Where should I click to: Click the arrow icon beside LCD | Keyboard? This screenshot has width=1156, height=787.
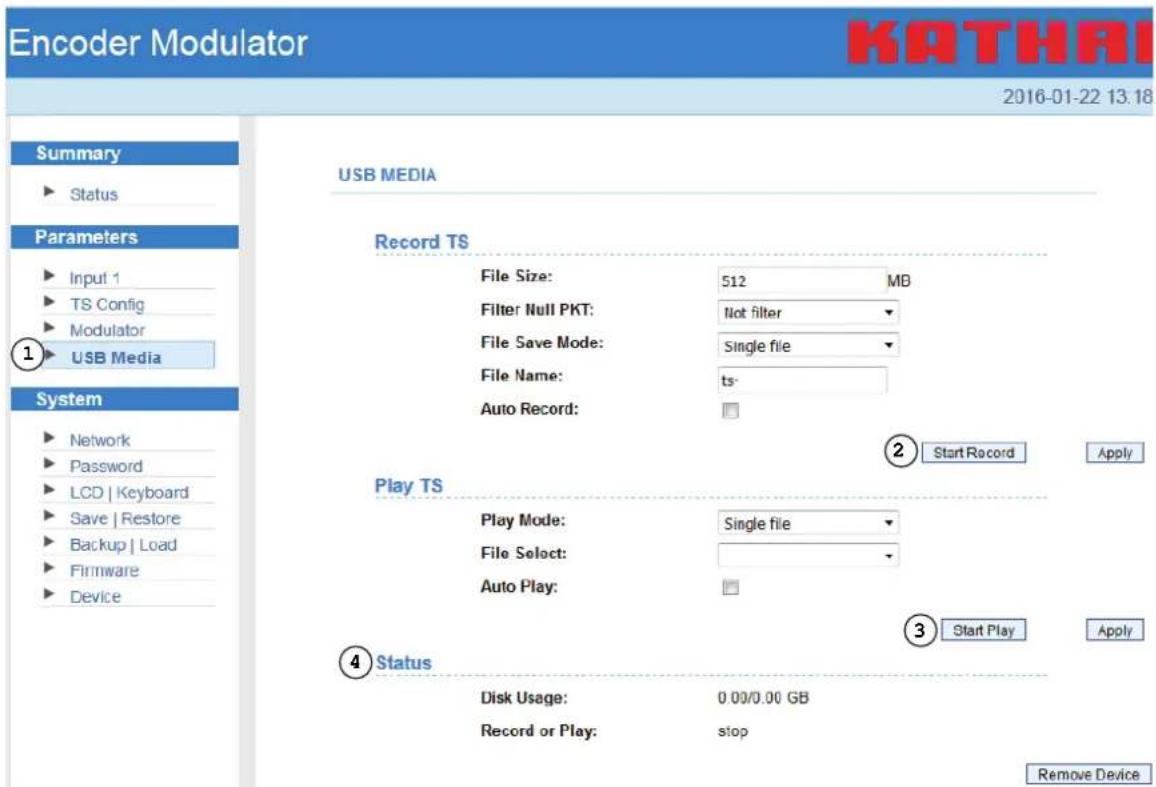[49, 490]
